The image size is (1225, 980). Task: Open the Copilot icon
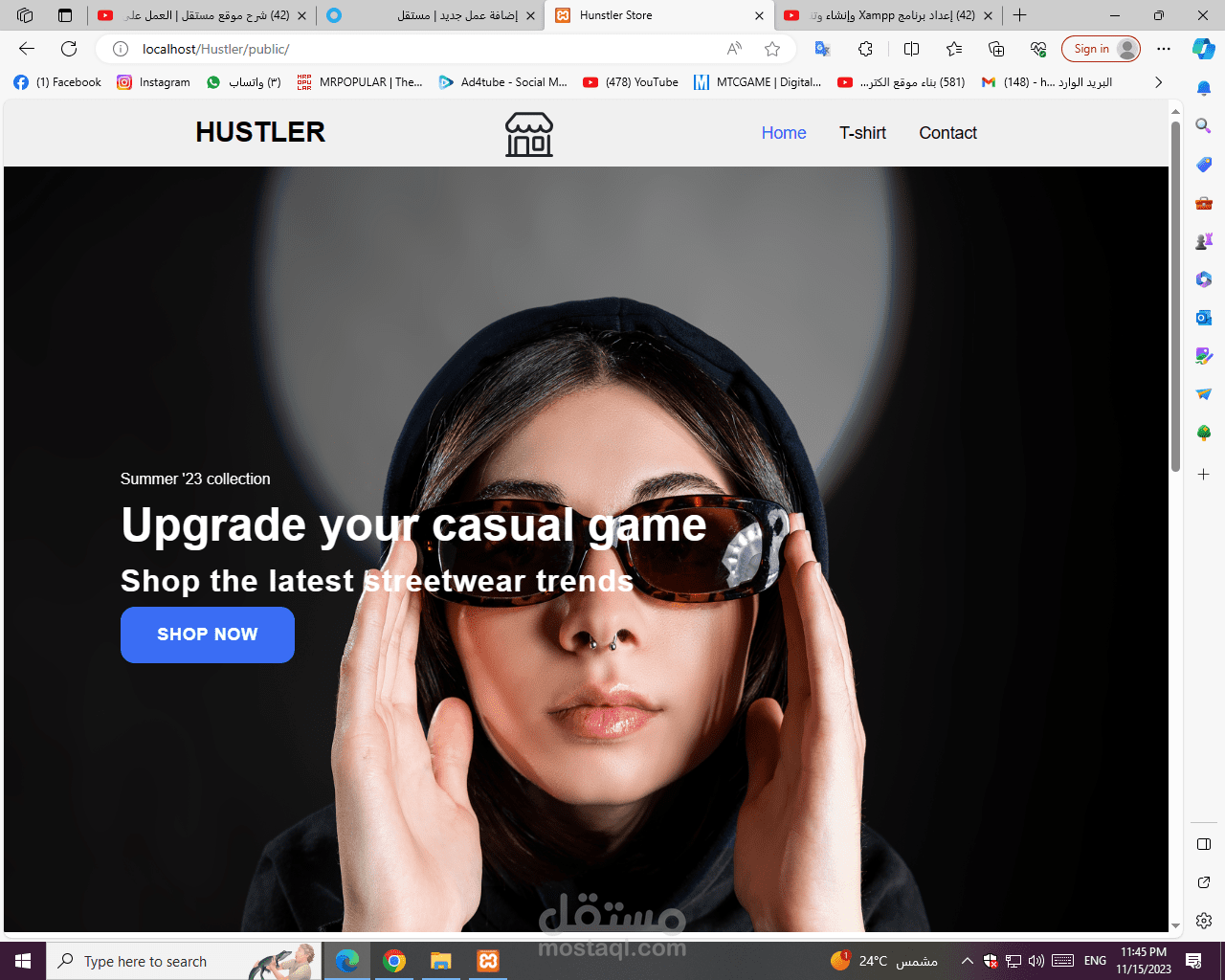pyautogui.click(x=1204, y=49)
